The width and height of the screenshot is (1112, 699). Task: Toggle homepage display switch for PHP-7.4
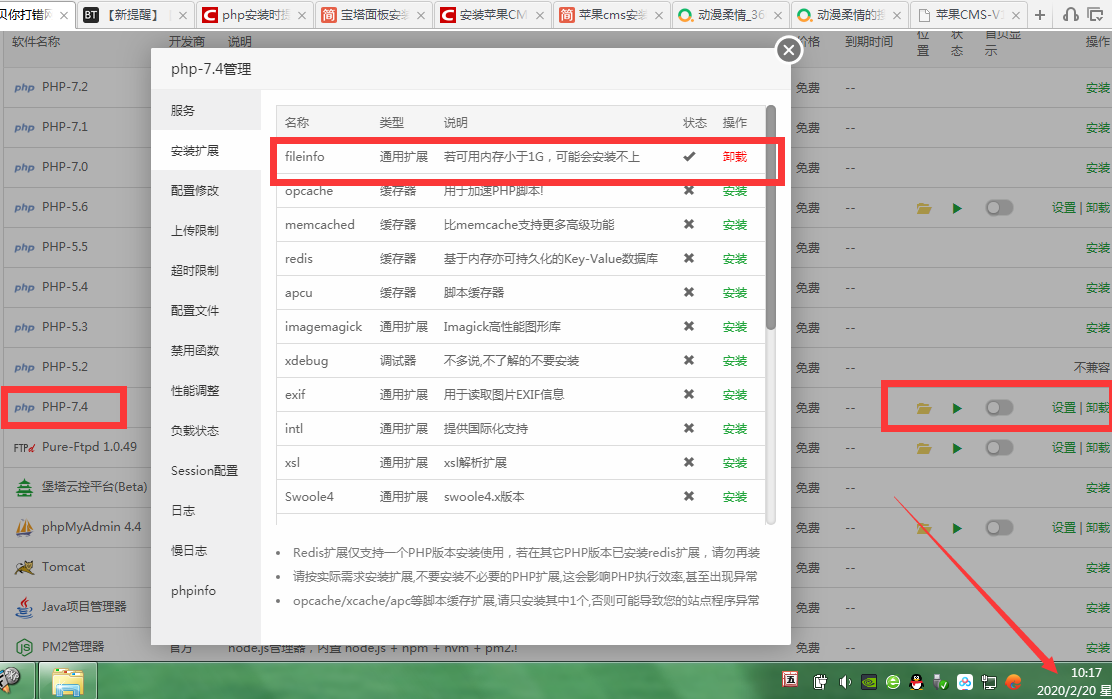[x=998, y=408]
